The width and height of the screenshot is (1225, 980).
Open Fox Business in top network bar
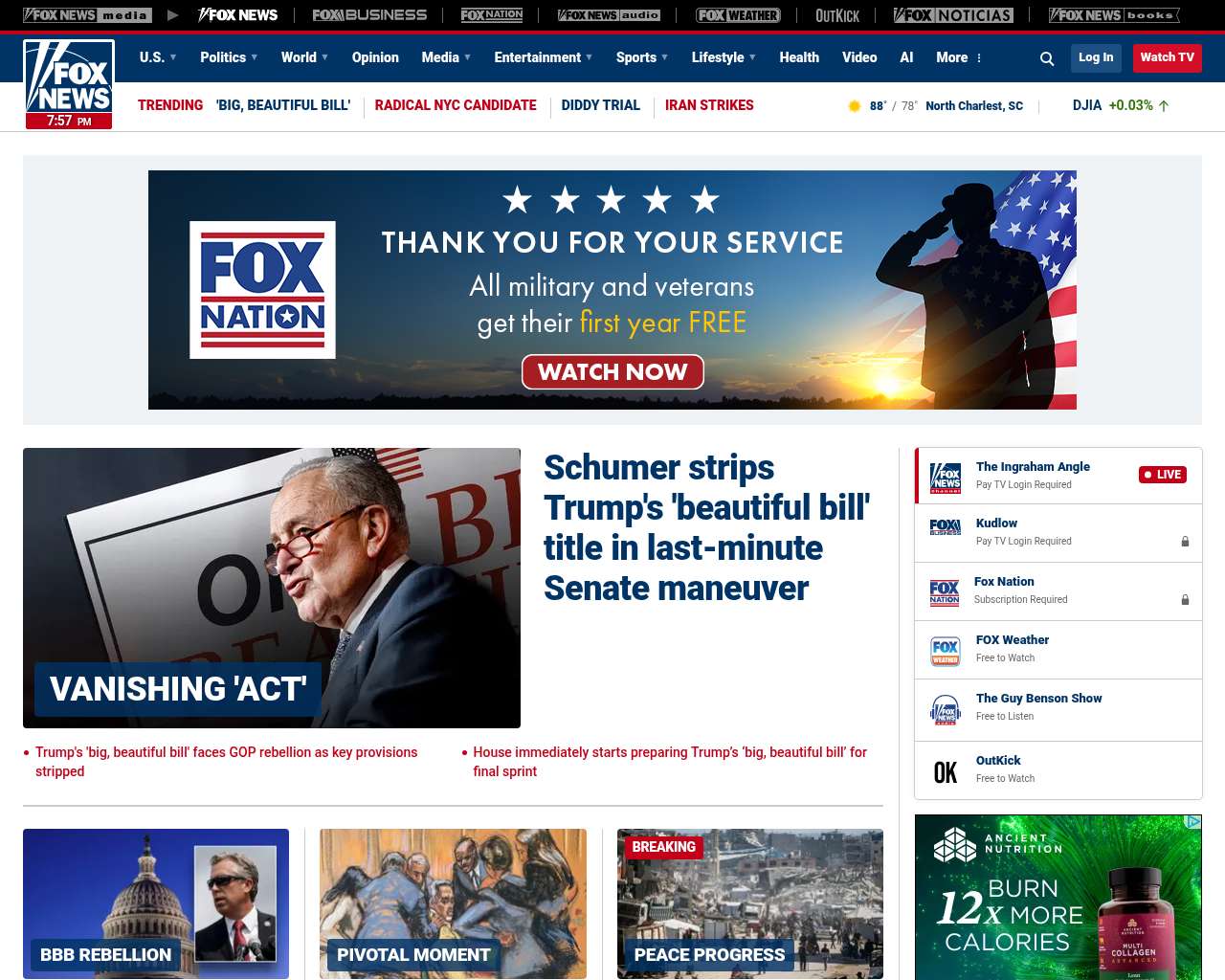[x=369, y=15]
